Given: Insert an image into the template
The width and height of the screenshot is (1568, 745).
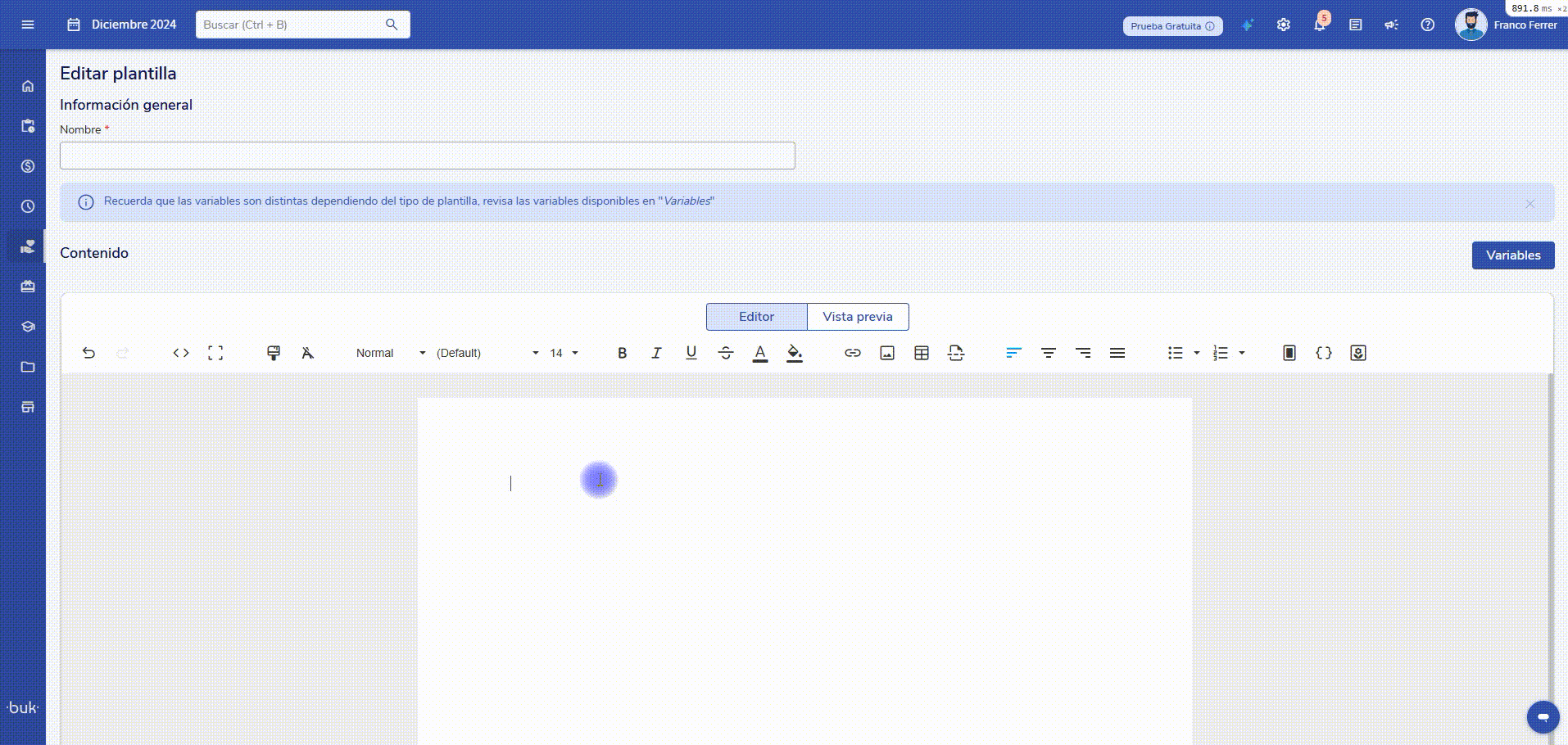Looking at the screenshot, I should [x=887, y=353].
